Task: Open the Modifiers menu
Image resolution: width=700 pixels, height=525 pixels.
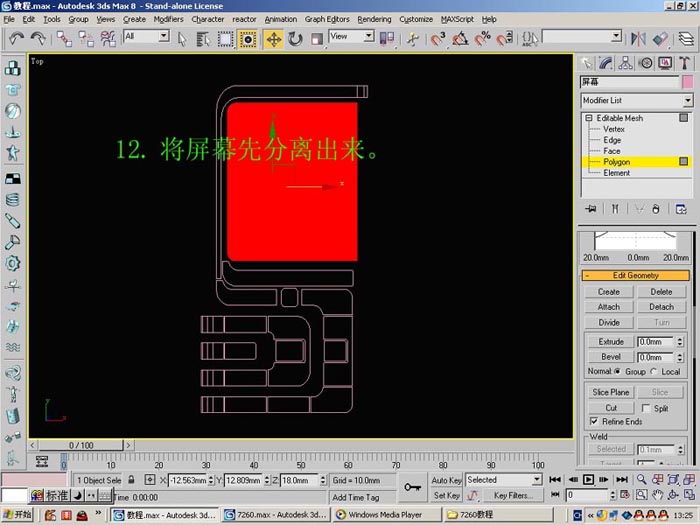Action: 168,19
